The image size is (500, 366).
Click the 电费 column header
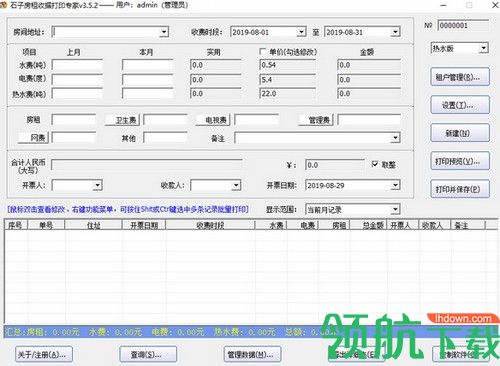coord(303,225)
